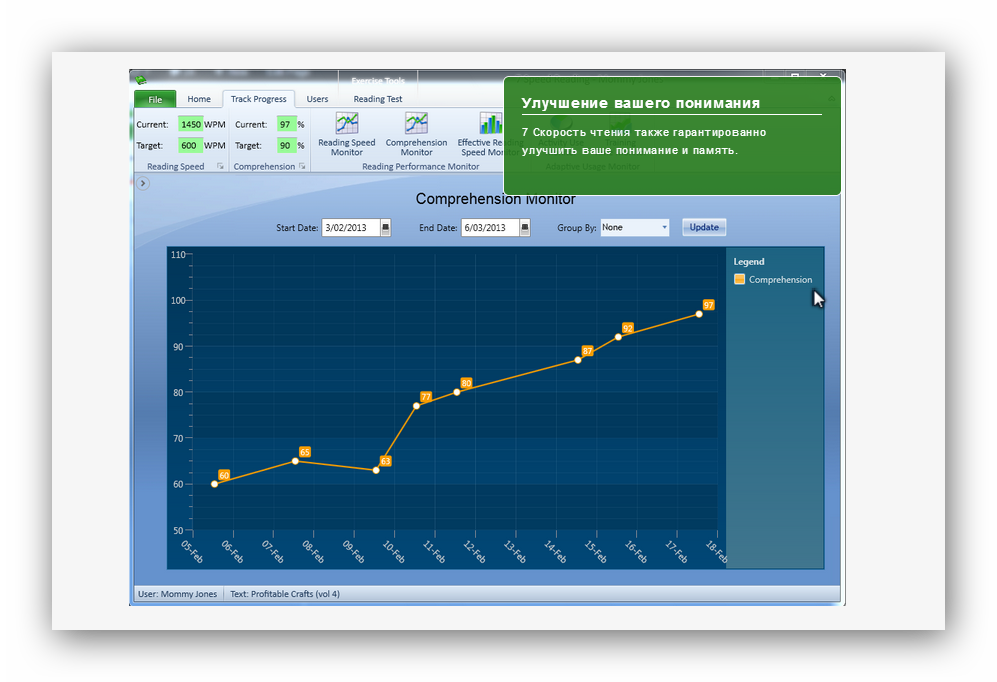Click the 05-Feb axis label
Viewport: 997px width, 682px height.
(x=192, y=551)
